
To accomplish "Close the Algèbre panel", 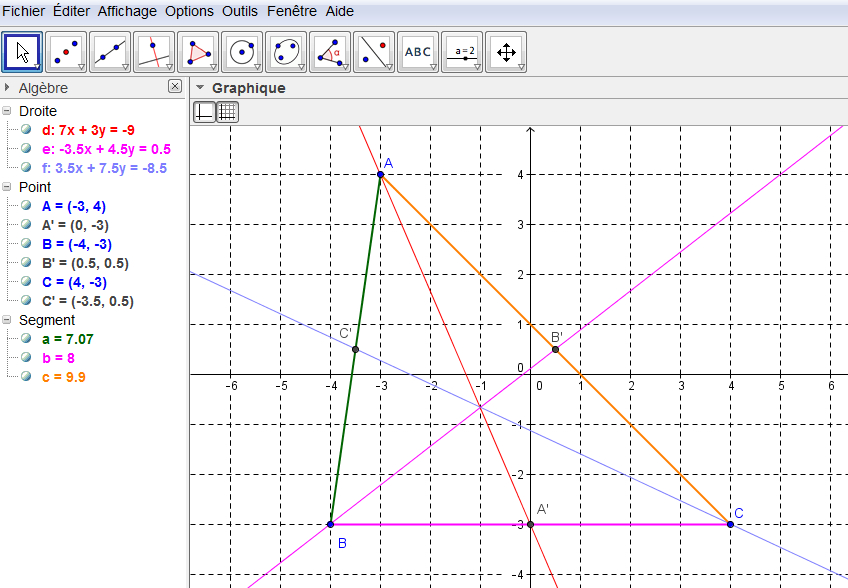I will pos(175,87).
